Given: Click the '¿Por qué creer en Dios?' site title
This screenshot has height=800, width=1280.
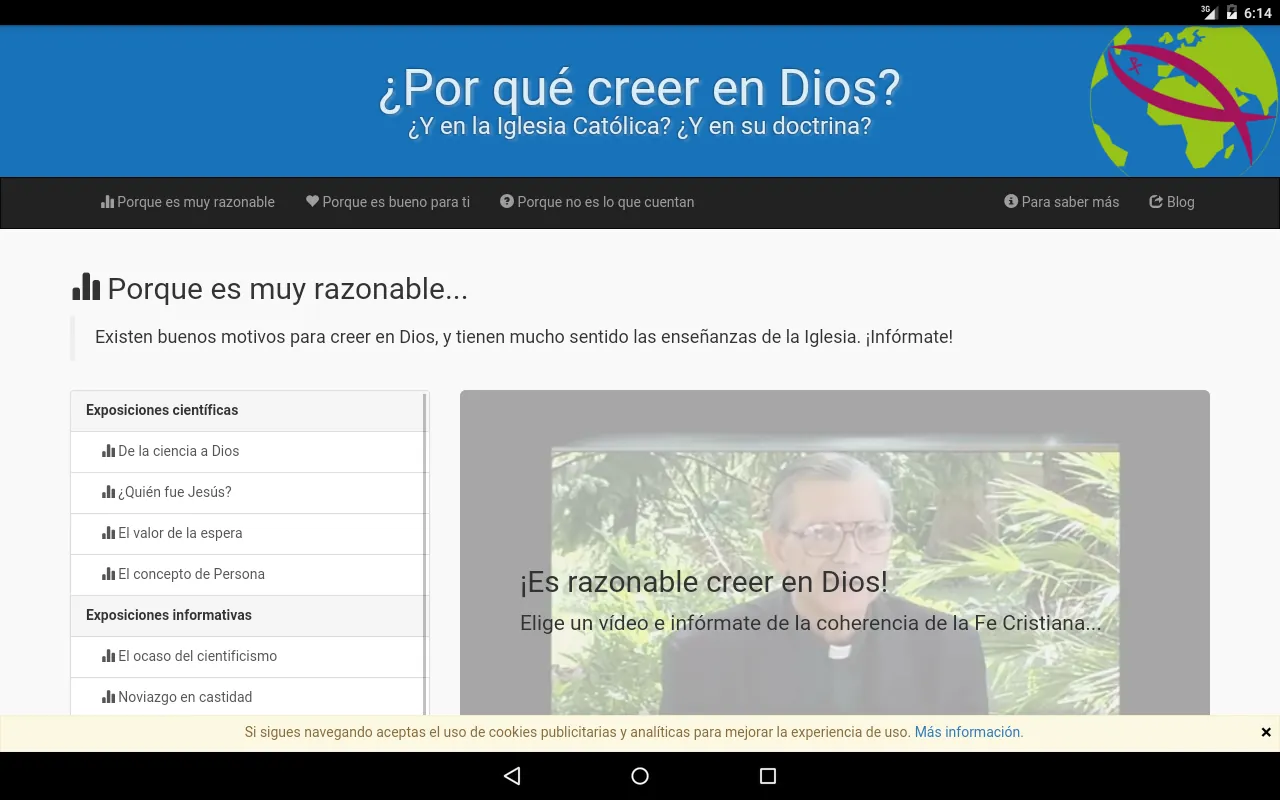Looking at the screenshot, I should coord(640,88).
